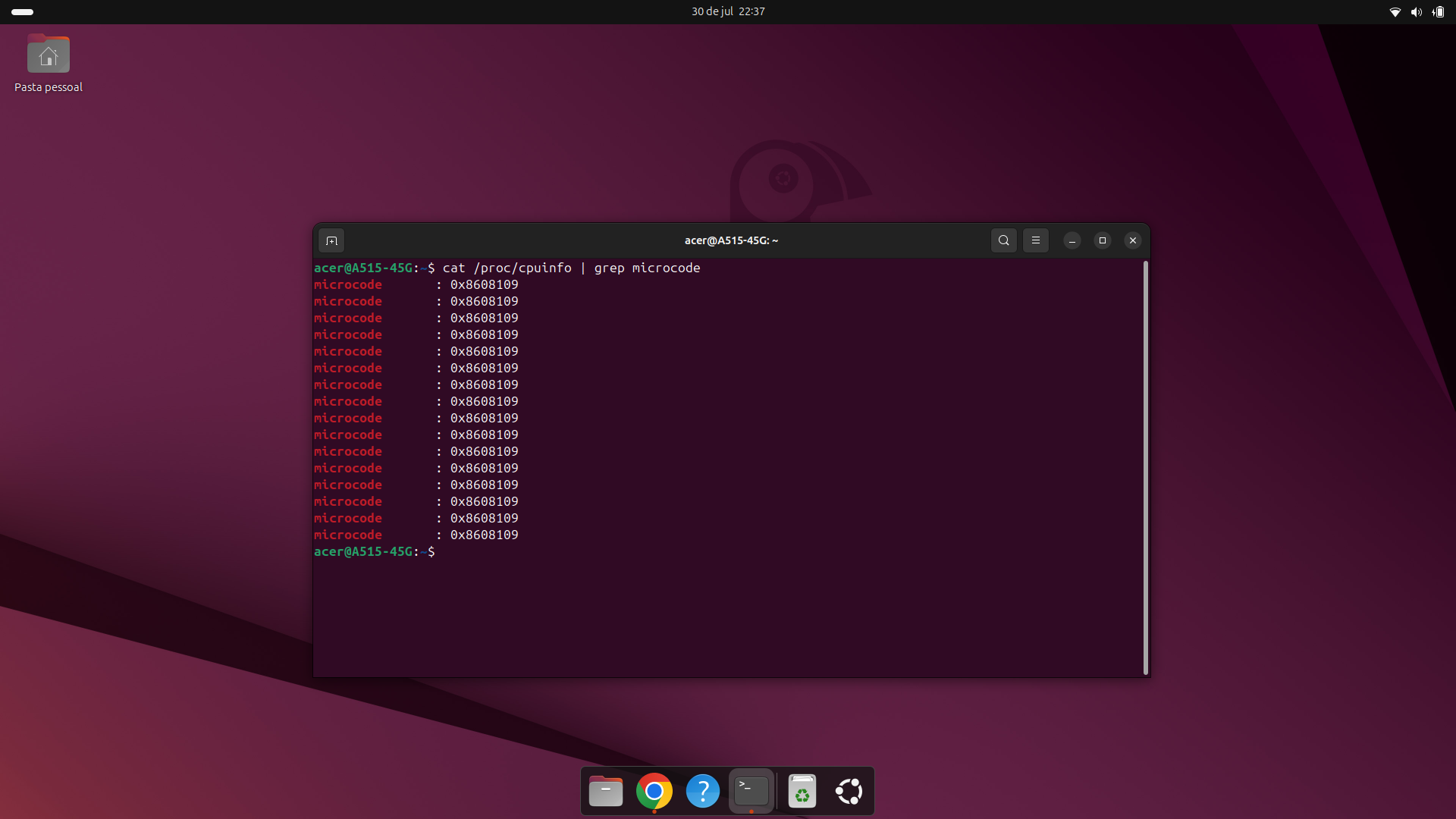Open the Pasta pessoal home folder
The image size is (1456, 819).
[49, 64]
